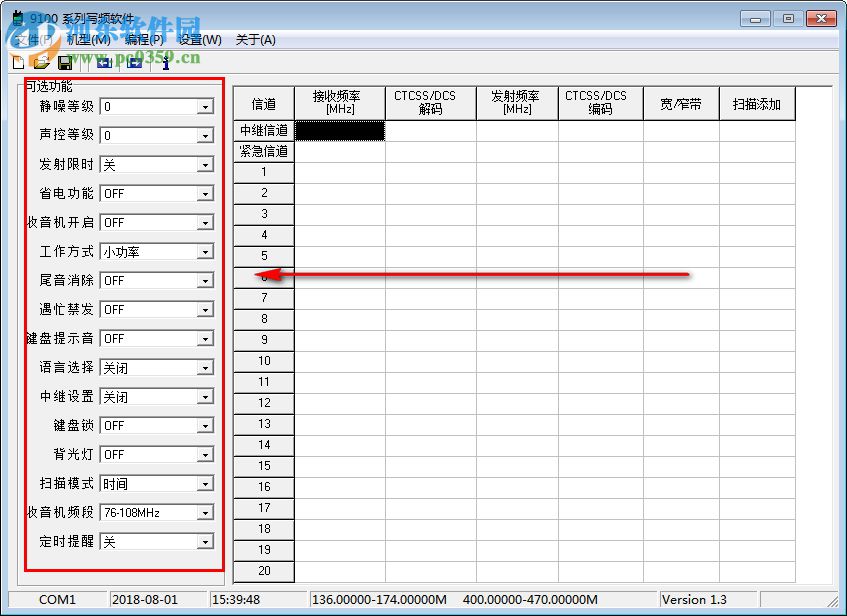This screenshot has height=616, width=847.
Task: Select channel row 15 header
Action: 264,466
